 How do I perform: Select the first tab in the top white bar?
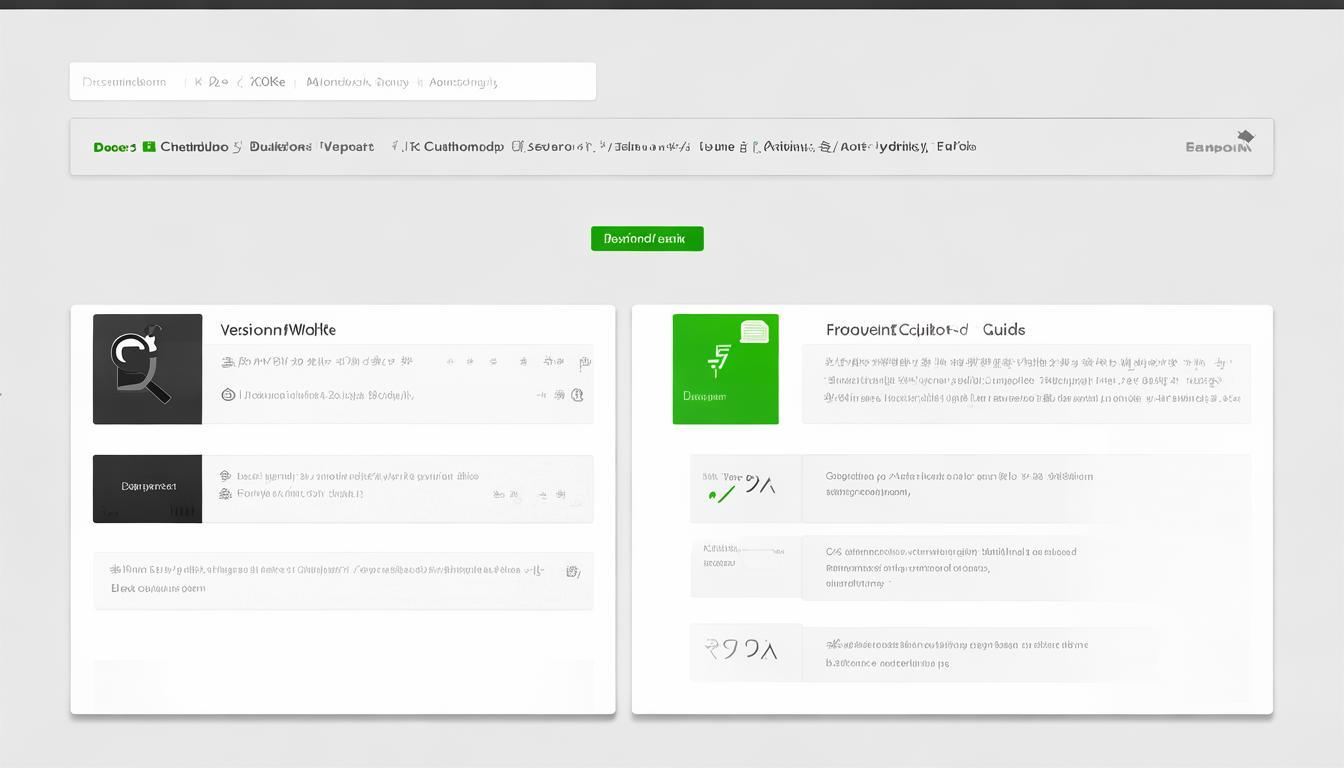pyautogui.click(x=124, y=82)
